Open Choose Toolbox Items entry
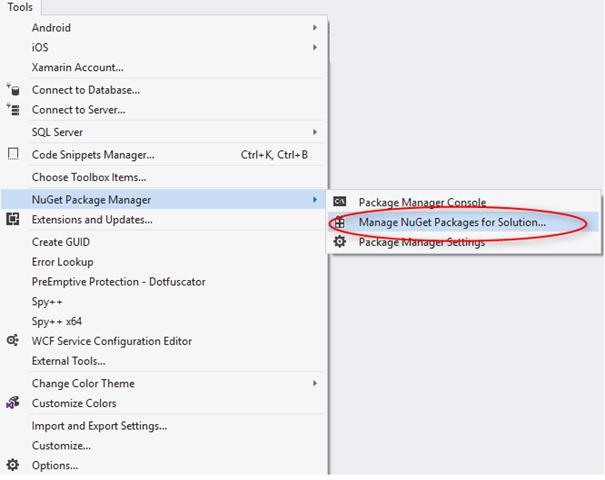Screen dimensions: 605x480 pos(164,177)
